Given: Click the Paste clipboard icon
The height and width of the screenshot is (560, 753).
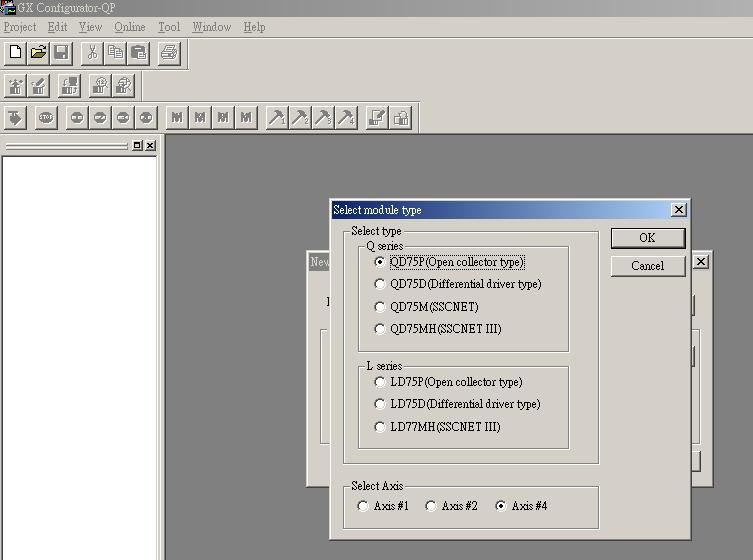Looking at the screenshot, I should pyautogui.click(x=138, y=53).
